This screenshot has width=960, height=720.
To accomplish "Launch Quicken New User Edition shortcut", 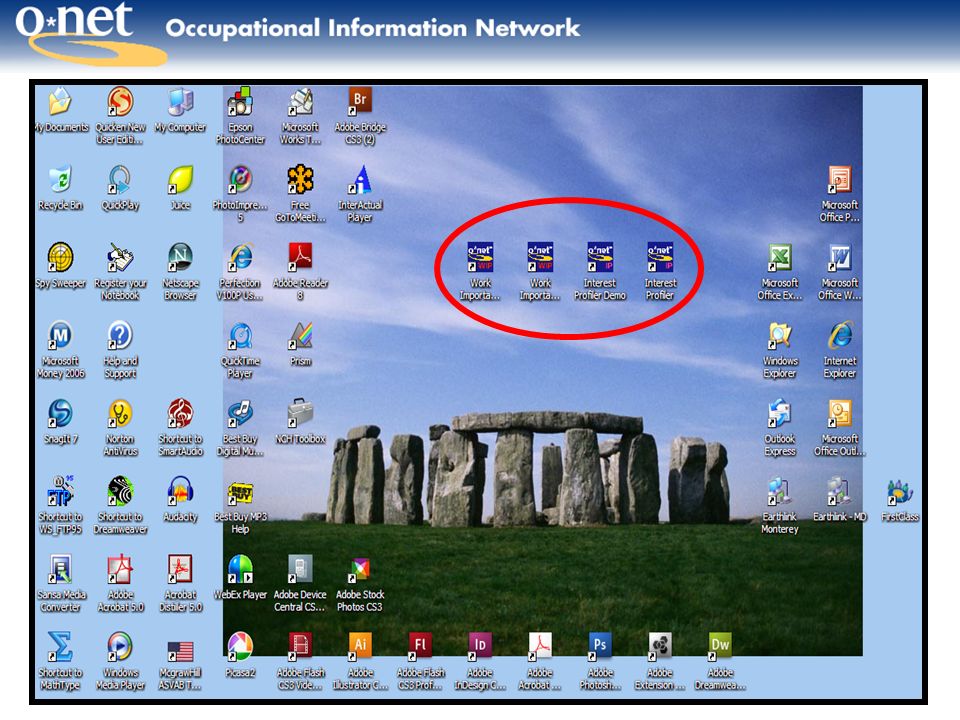I will point(120,102).
